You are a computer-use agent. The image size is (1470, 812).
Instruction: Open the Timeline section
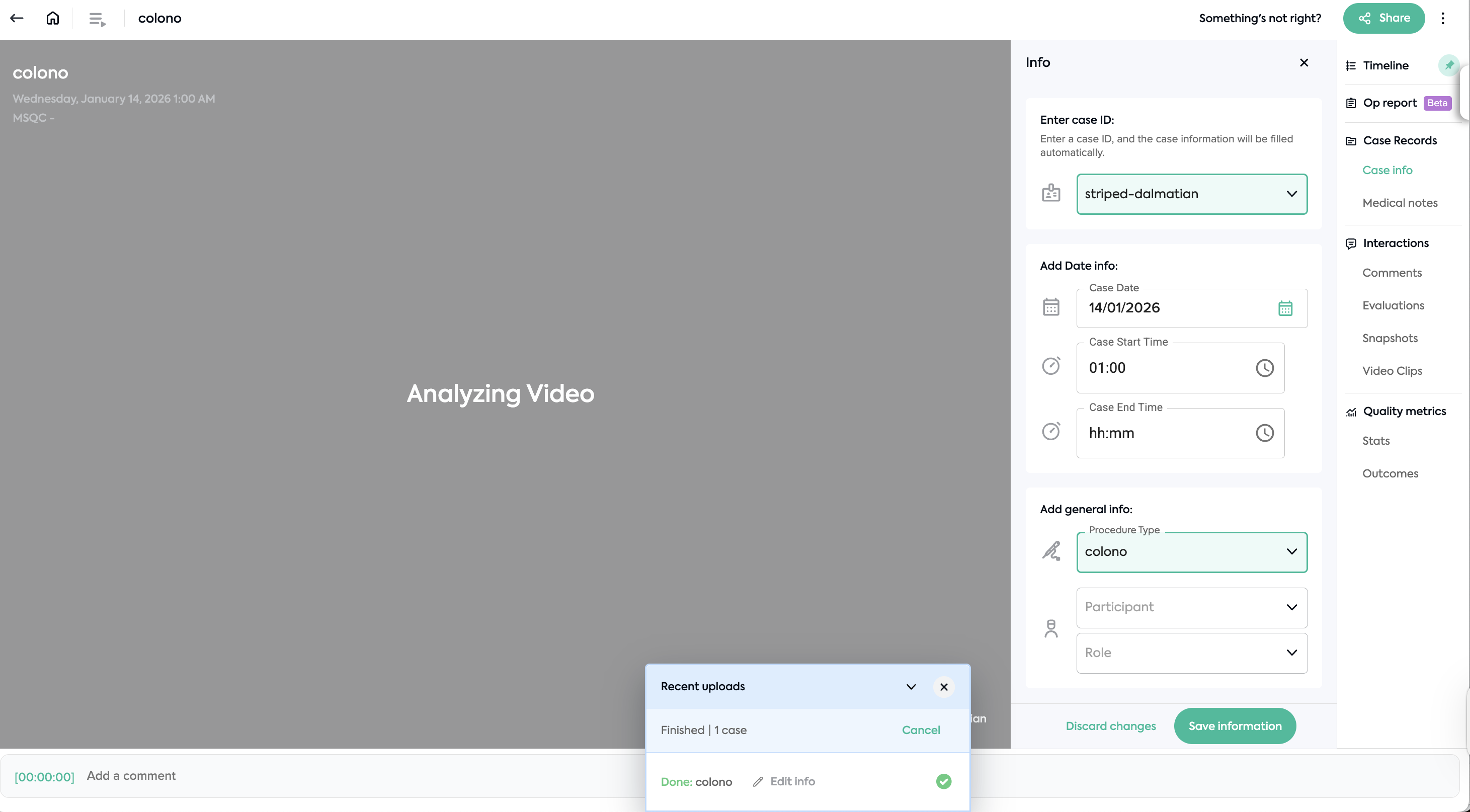pyautogui.click(x=1385, y=65)
